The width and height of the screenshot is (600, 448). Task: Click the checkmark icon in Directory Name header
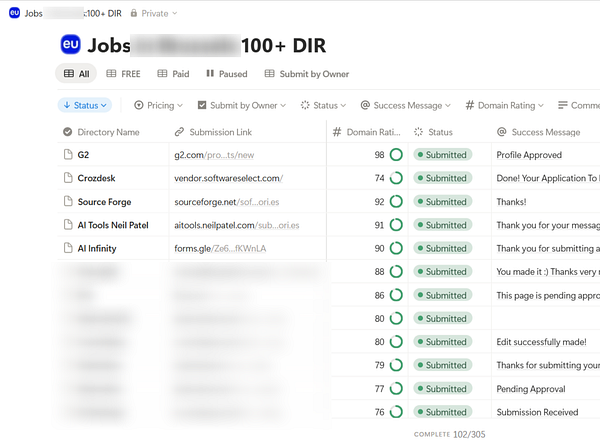(67, 132)
